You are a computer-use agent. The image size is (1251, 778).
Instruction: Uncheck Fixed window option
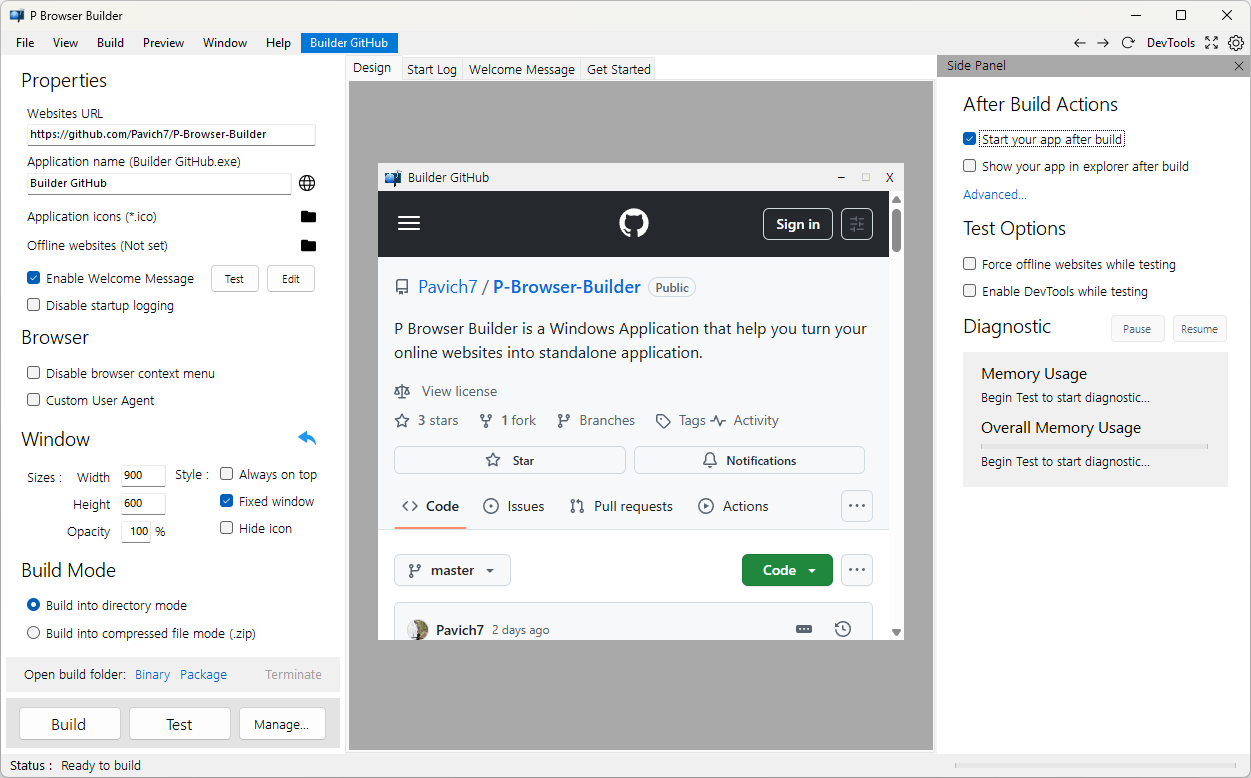(227, 501)
